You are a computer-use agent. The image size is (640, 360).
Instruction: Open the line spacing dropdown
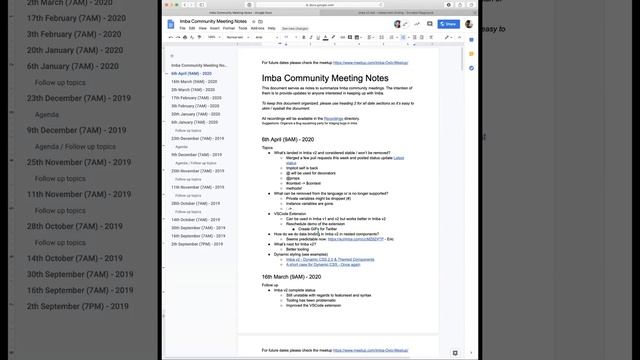[x=382, y=37]
